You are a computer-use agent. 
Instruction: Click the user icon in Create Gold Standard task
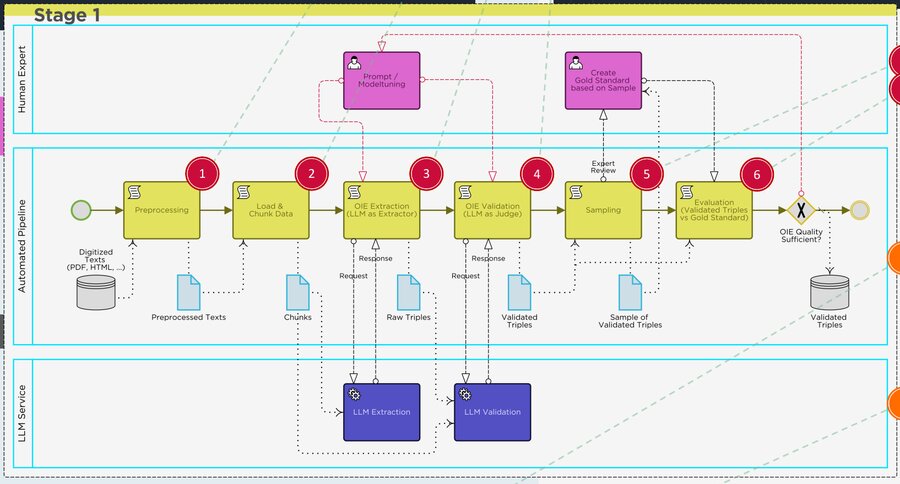coord(576,63)
